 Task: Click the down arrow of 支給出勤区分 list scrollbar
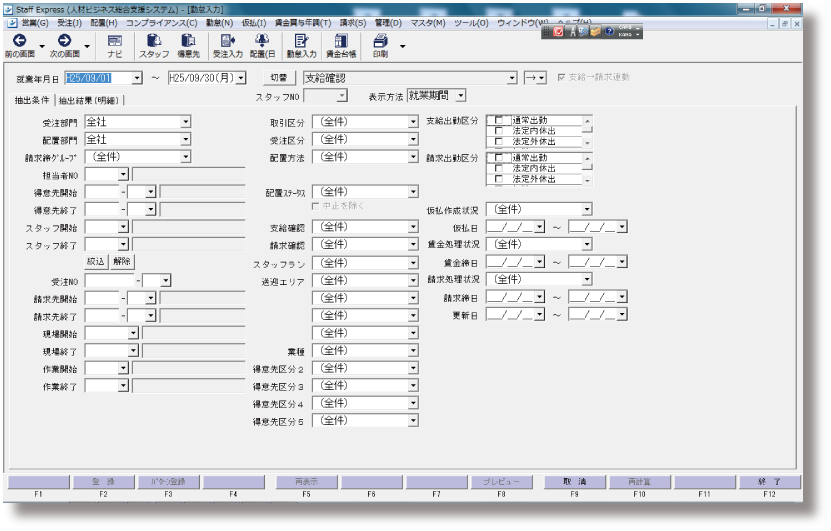587,143
